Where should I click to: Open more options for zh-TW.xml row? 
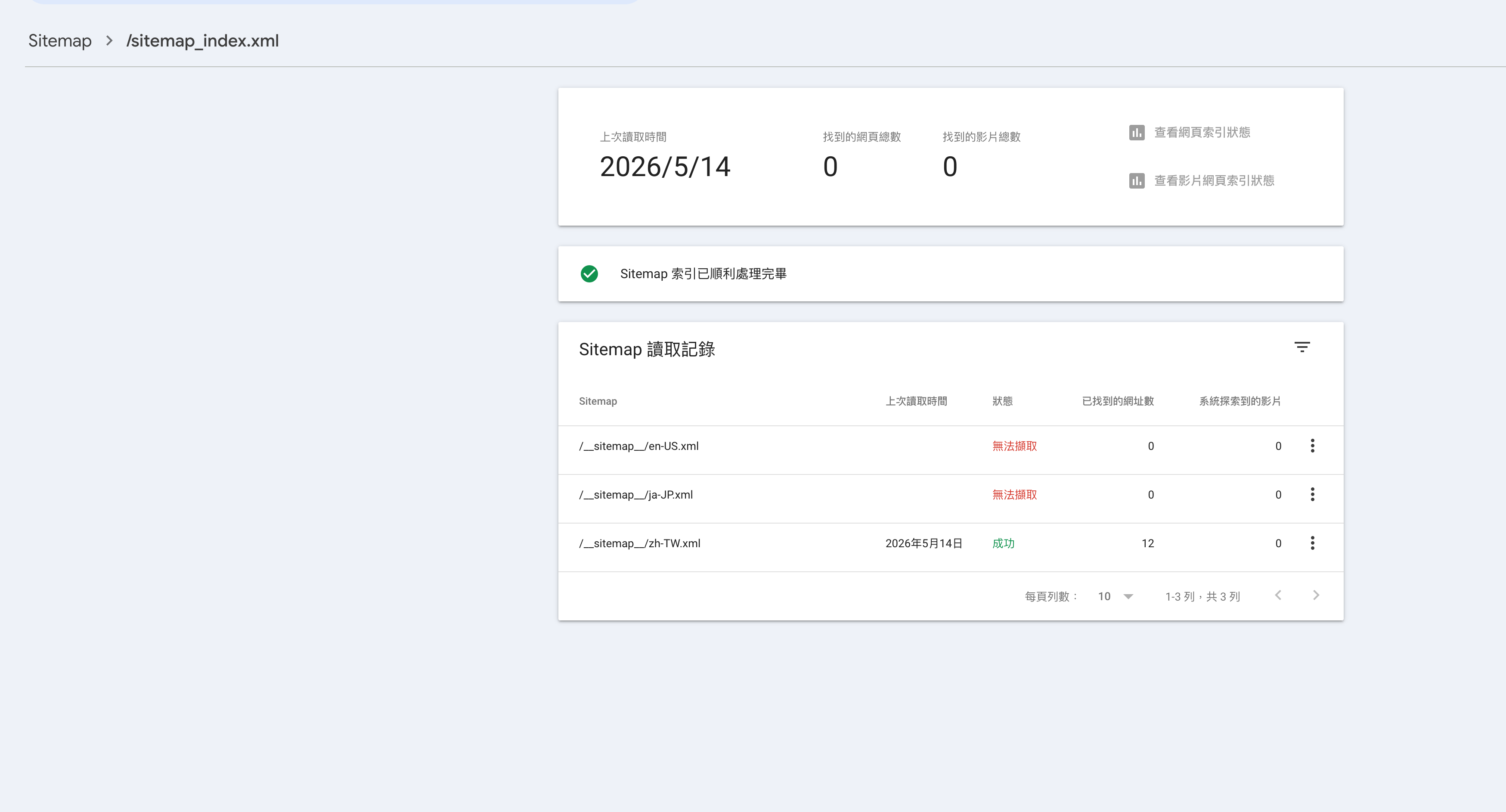pyautogui.click(x=1313, y=543)
